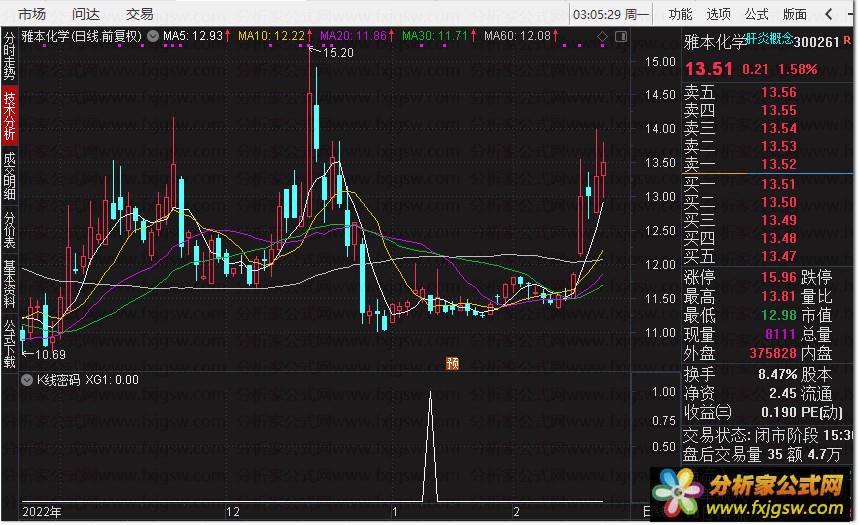
Task: Click 最高 value 13.81
Action: [x=779, y=297]
